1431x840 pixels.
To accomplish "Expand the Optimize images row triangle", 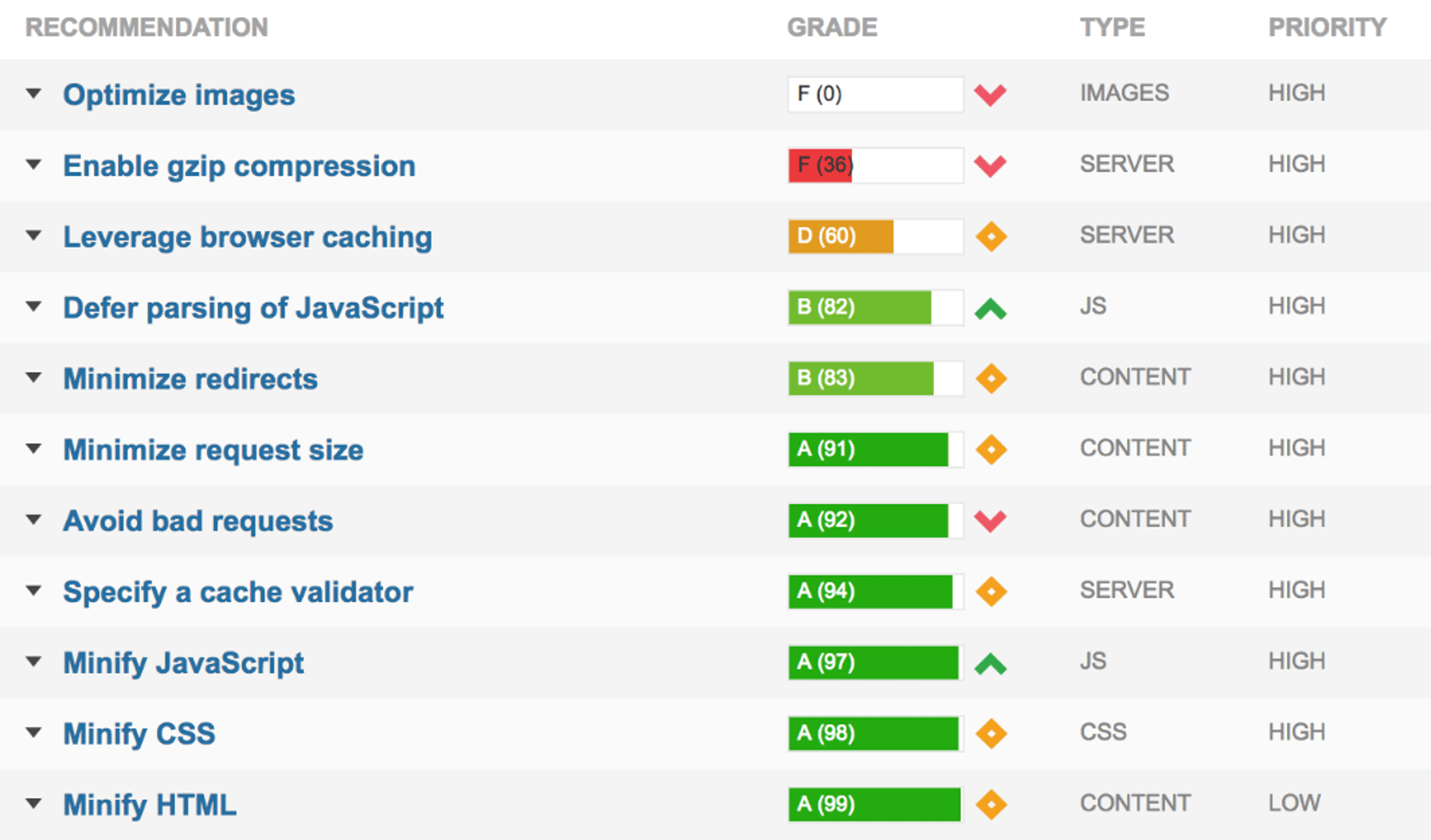I will (x=33, y=94).
